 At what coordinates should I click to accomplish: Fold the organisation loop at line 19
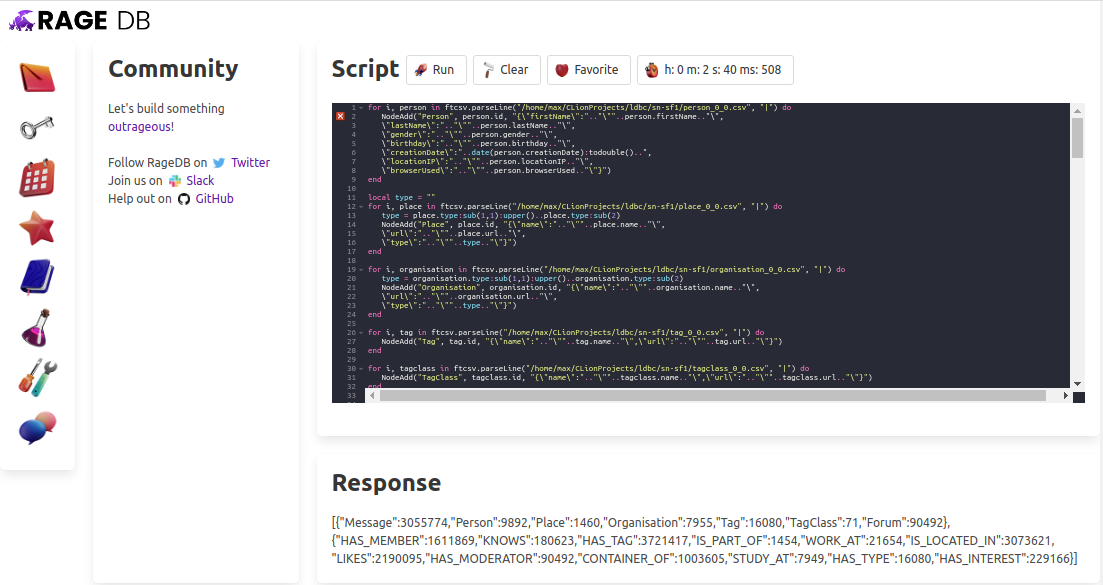click(x=362, y=269)
